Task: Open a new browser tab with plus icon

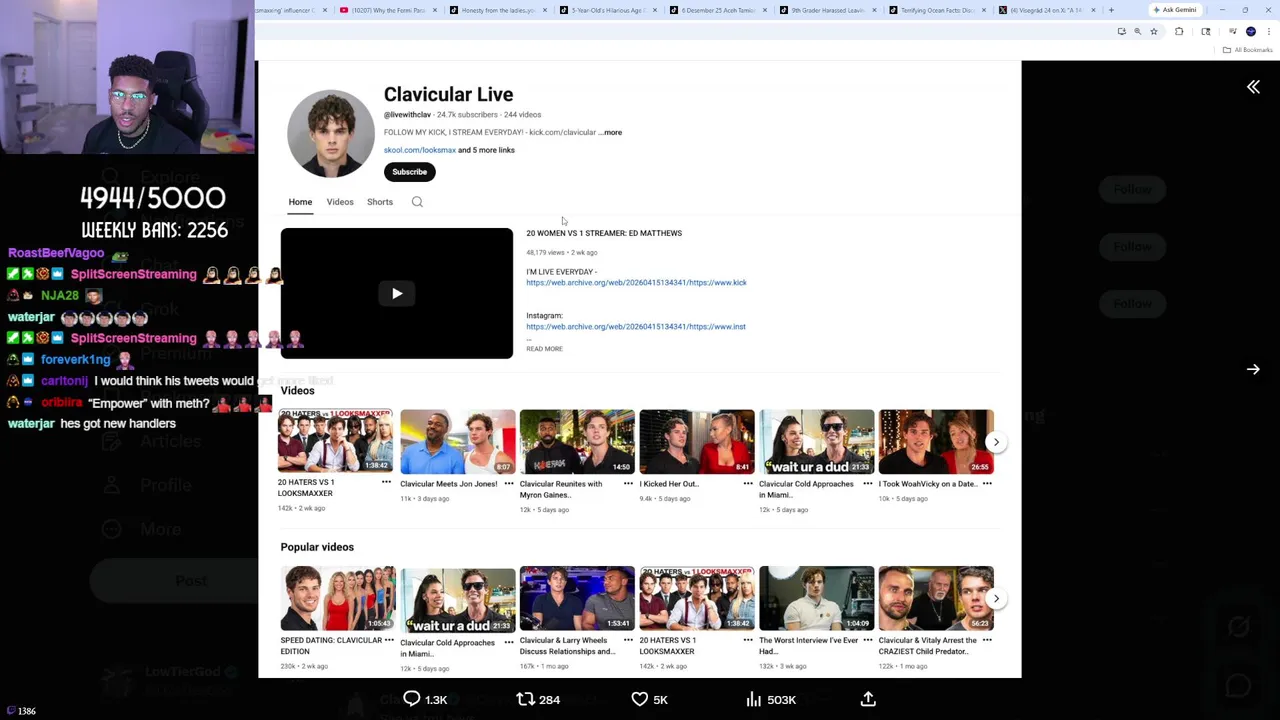Action: [1111, 10]
